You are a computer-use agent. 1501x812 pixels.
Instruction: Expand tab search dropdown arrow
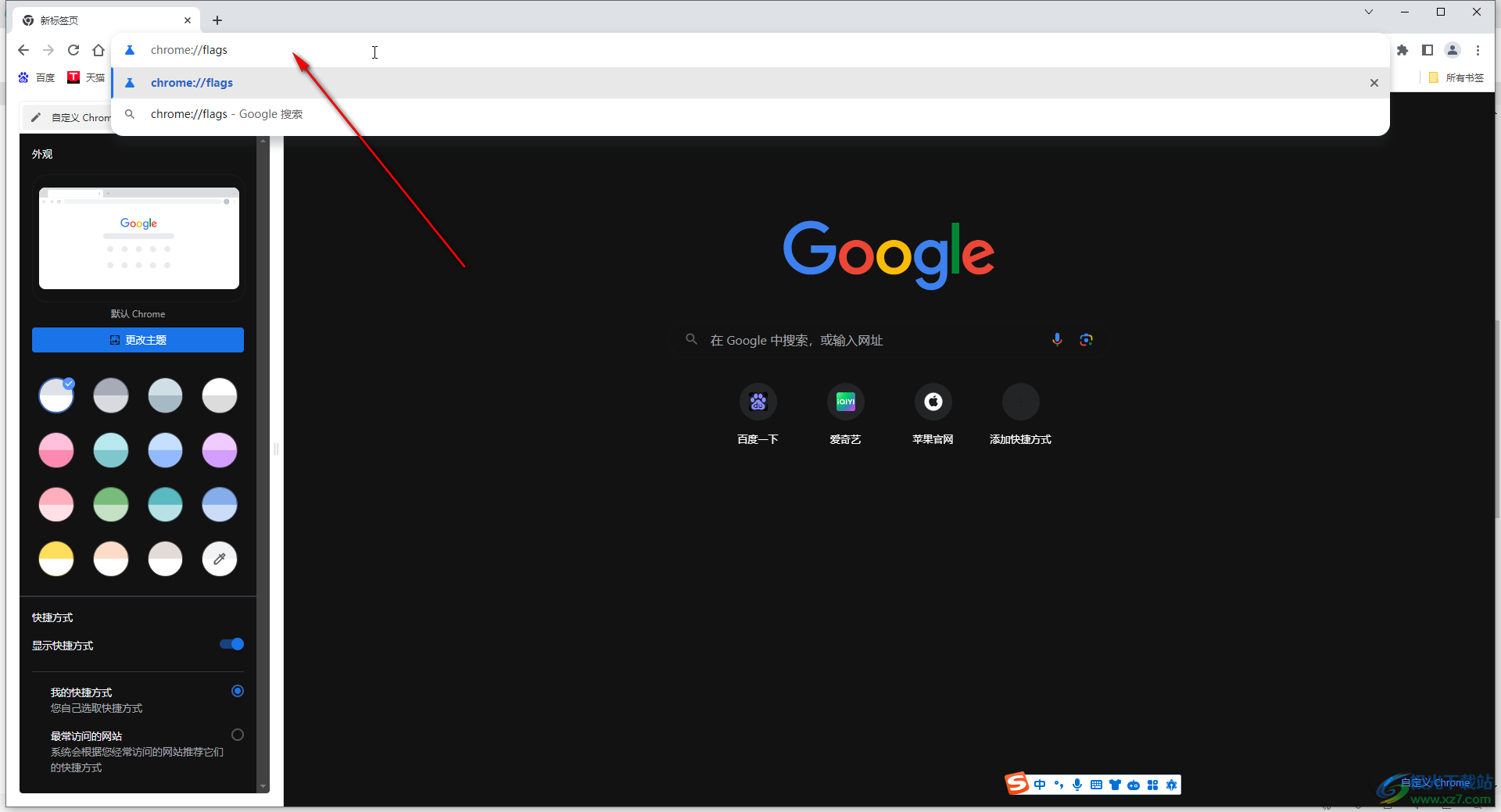pyautogui.click(x=1369, y=12)
